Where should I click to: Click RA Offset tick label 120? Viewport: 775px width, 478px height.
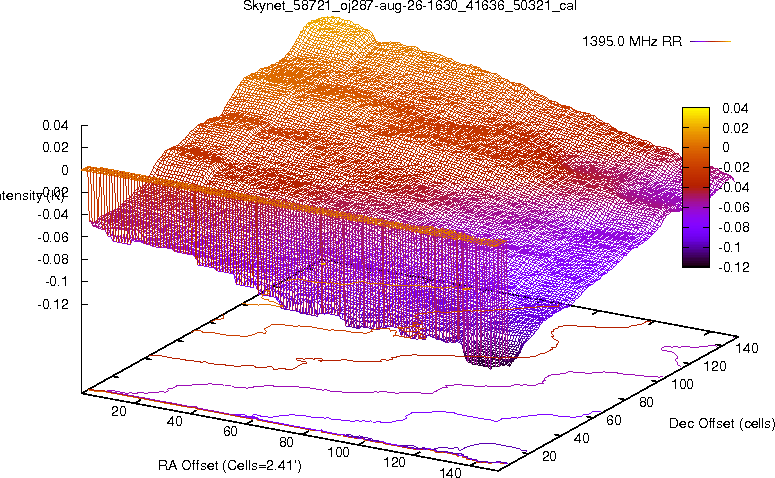click(394, 462)
